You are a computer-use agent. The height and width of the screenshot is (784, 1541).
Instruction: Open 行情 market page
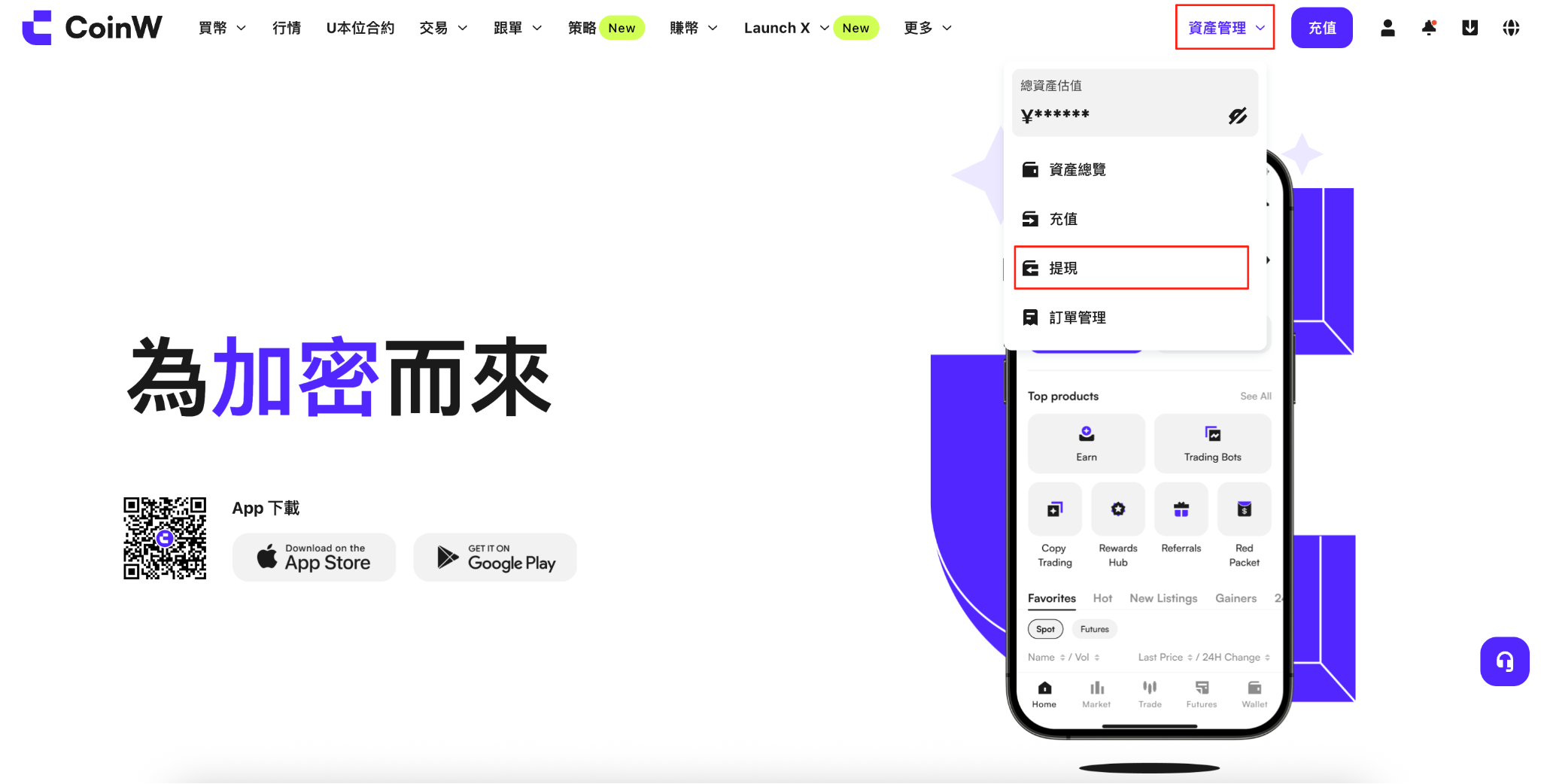point(287,28)
